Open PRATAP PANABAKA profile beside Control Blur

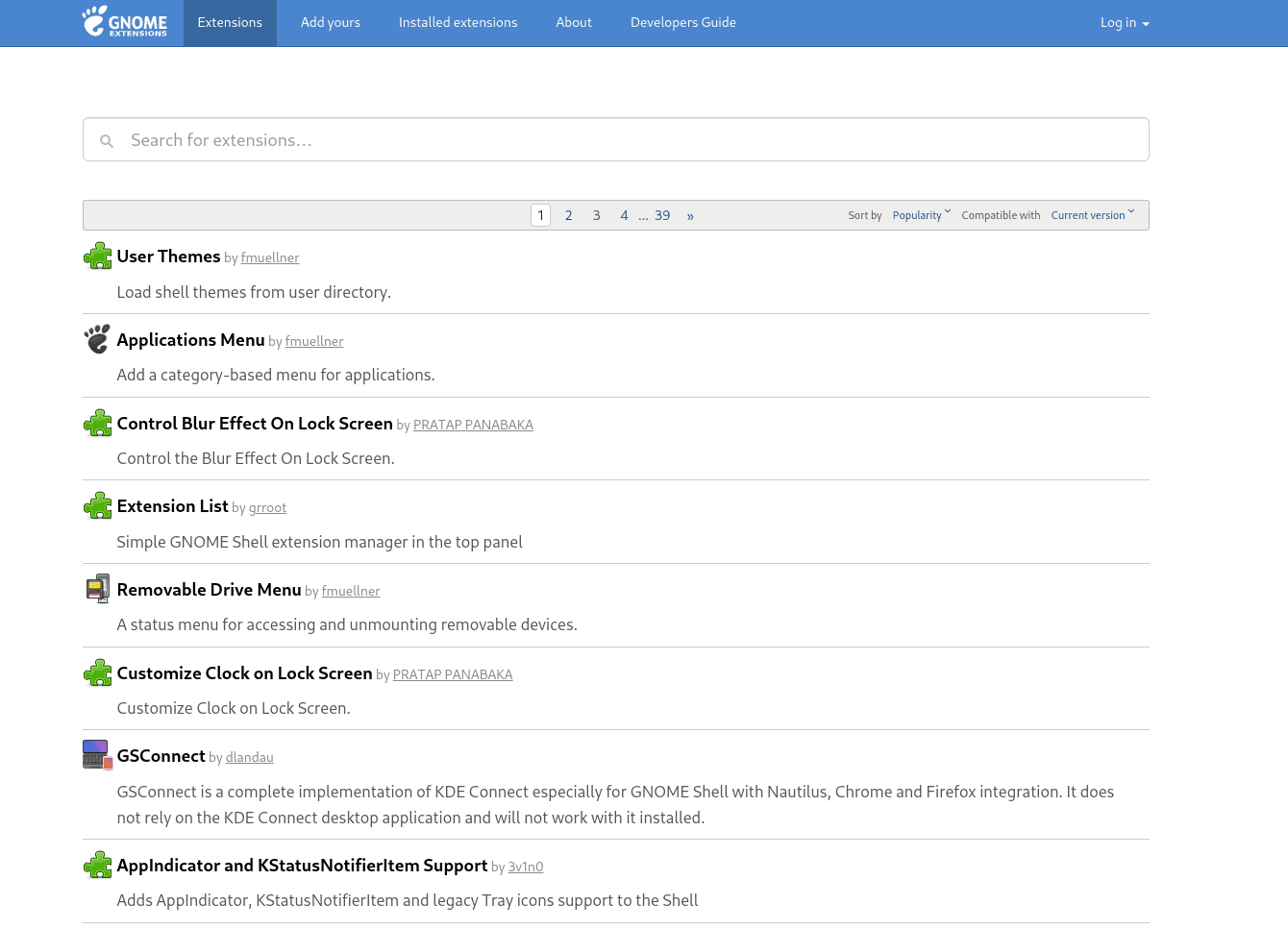[473, 425]
